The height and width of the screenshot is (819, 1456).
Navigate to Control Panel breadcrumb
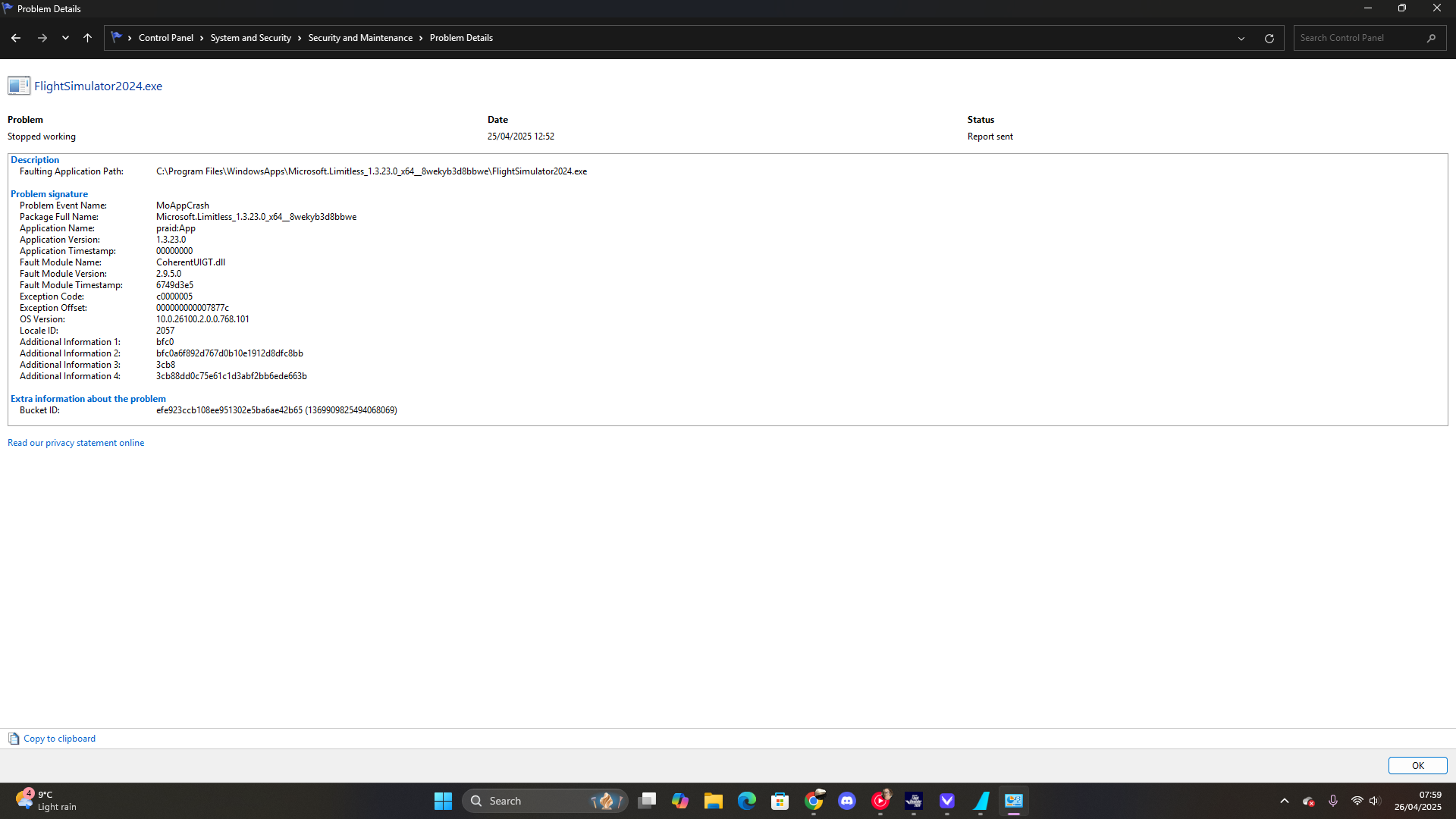tap(166, 38)
